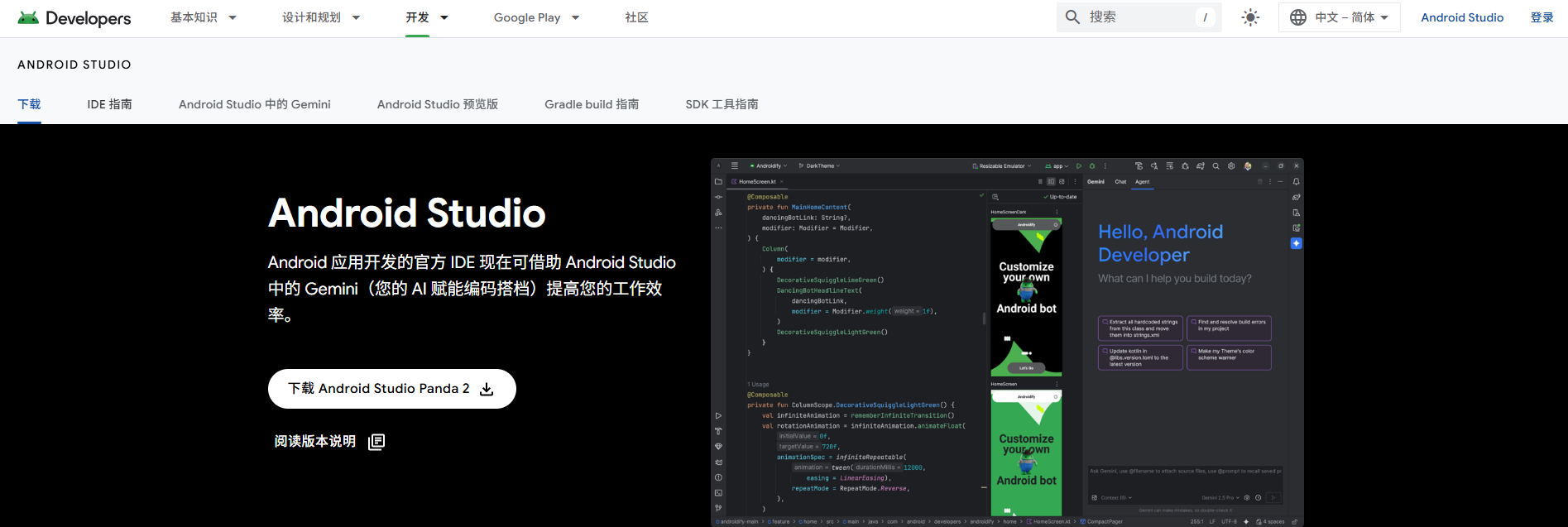Expand the 开发 menu arrow
Image resolution: width=1568 pixels, height=527 pixels.
(x=444, y=17)
